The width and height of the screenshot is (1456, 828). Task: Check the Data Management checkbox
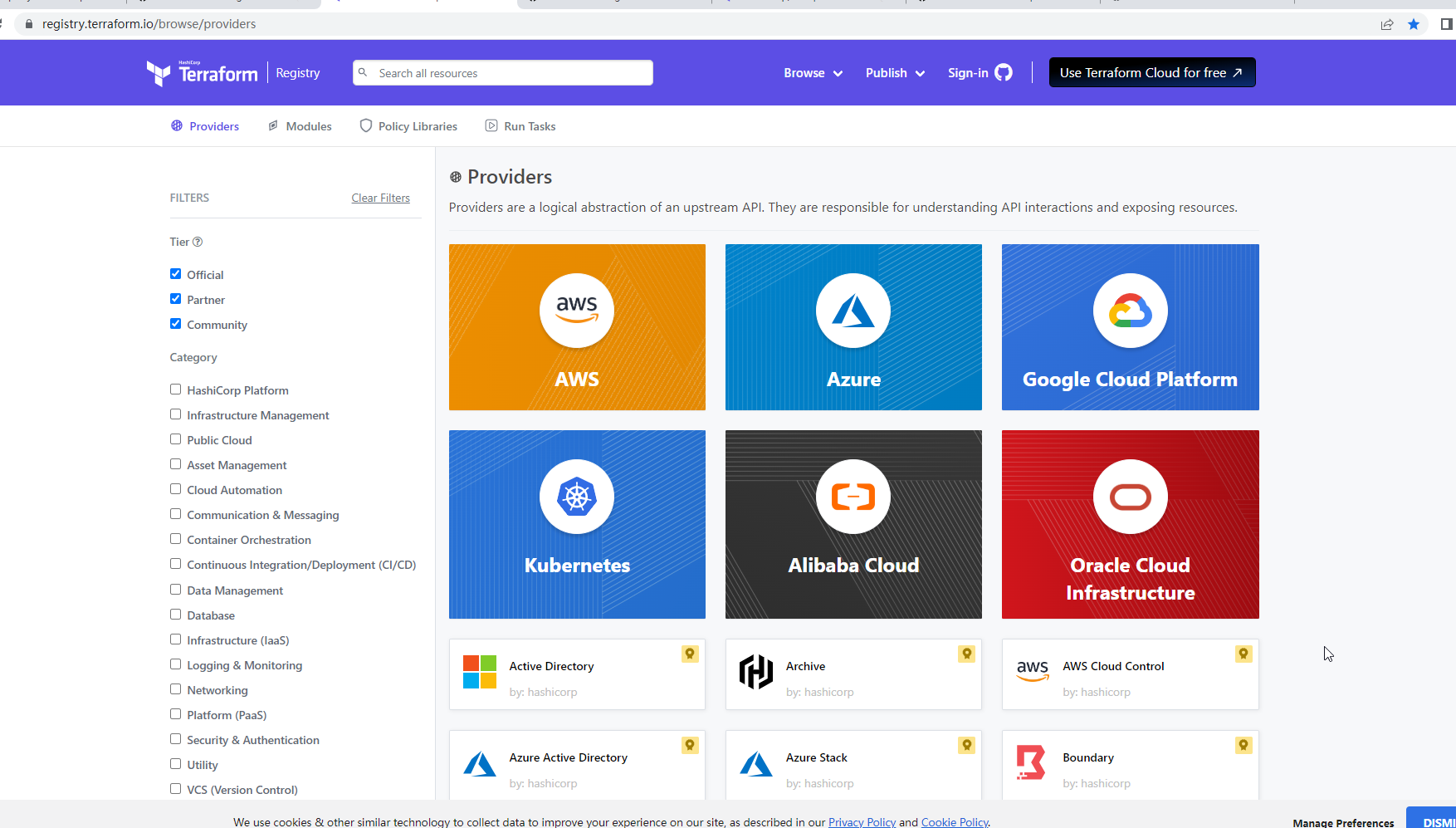coord(175,590)
